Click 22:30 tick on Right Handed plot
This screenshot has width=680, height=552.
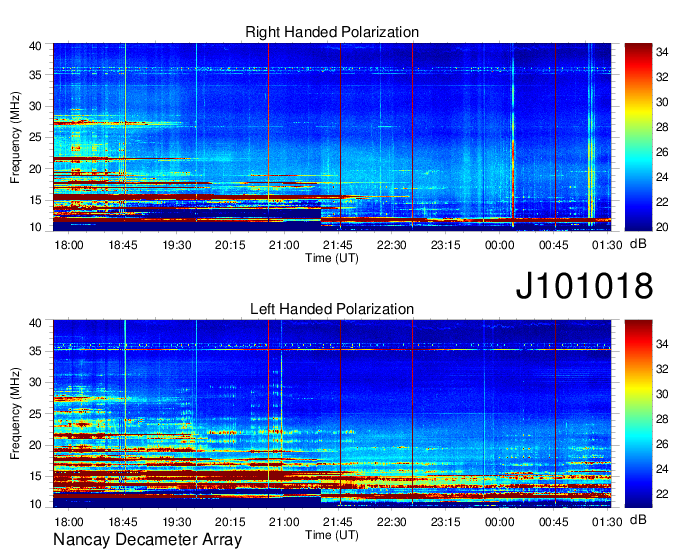(392, 245)
